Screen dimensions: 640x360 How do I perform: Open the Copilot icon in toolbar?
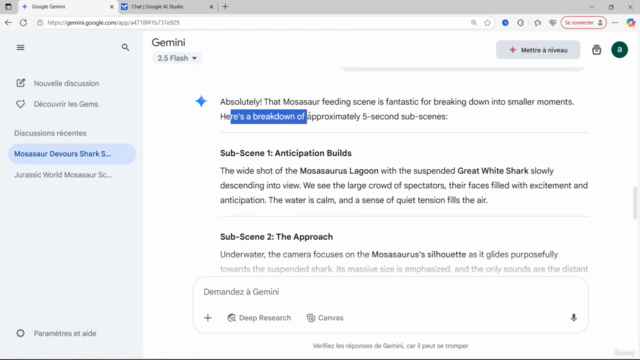pyautogui.click(x=631, y=23)
